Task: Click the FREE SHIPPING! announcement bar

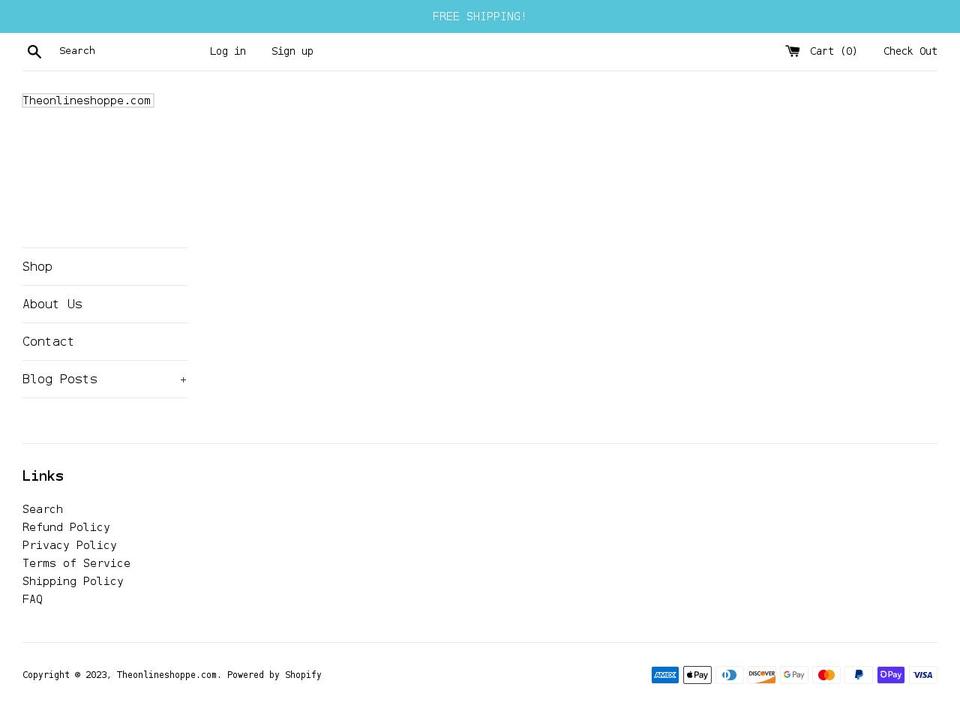Action: [479, 17]
